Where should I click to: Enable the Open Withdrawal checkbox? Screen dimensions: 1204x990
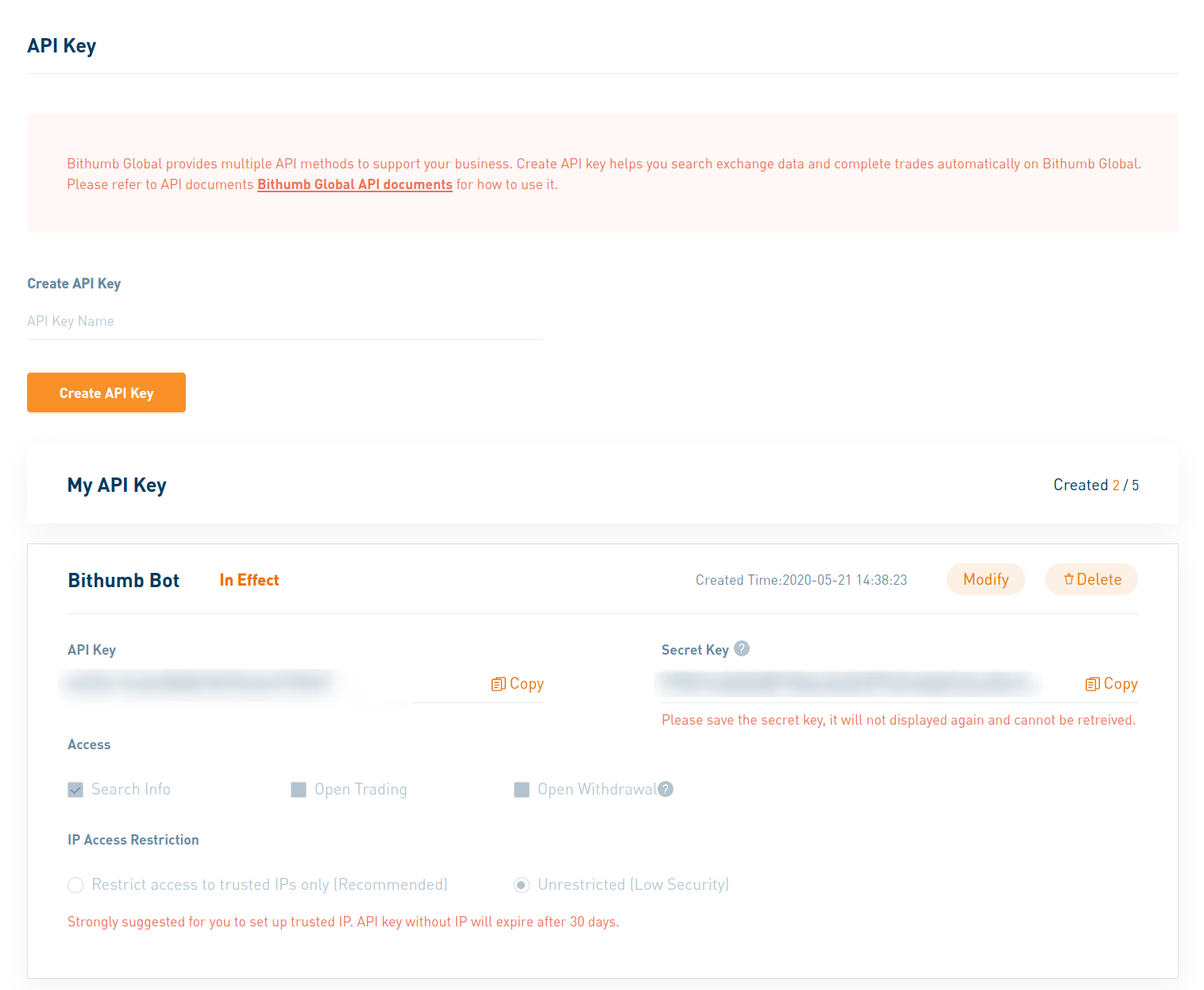coord(522,790)
